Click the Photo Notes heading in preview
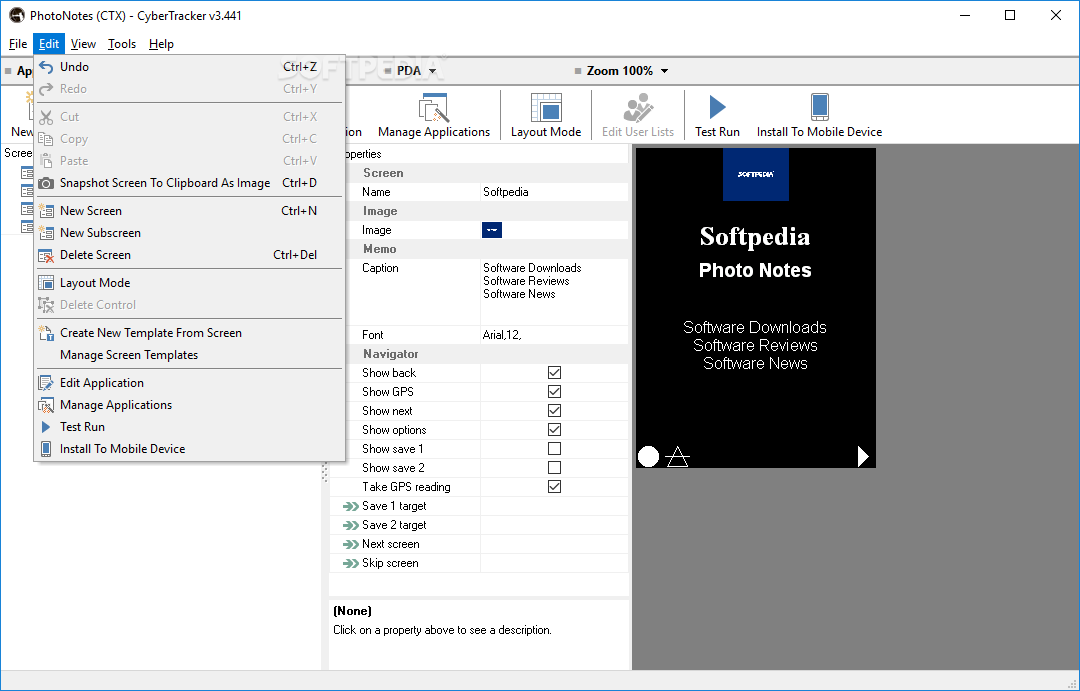The width and height of the screenshot is (1080, 691). (x=755, y=270)
